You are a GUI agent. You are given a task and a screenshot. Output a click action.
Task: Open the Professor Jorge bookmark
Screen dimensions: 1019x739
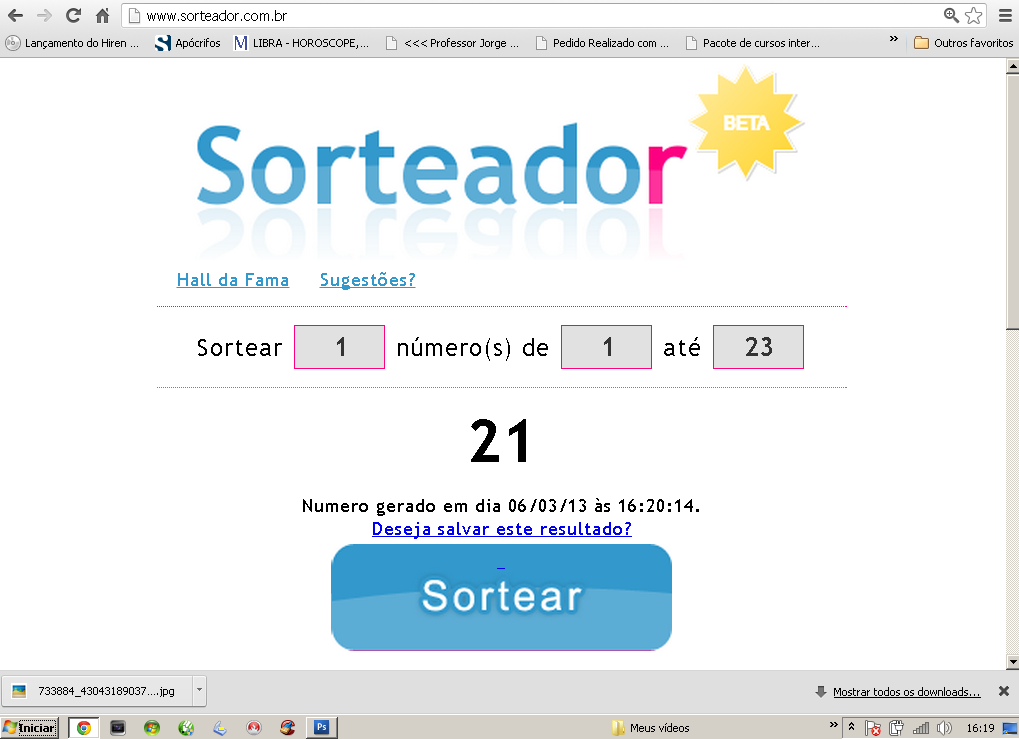coord(452,43)
